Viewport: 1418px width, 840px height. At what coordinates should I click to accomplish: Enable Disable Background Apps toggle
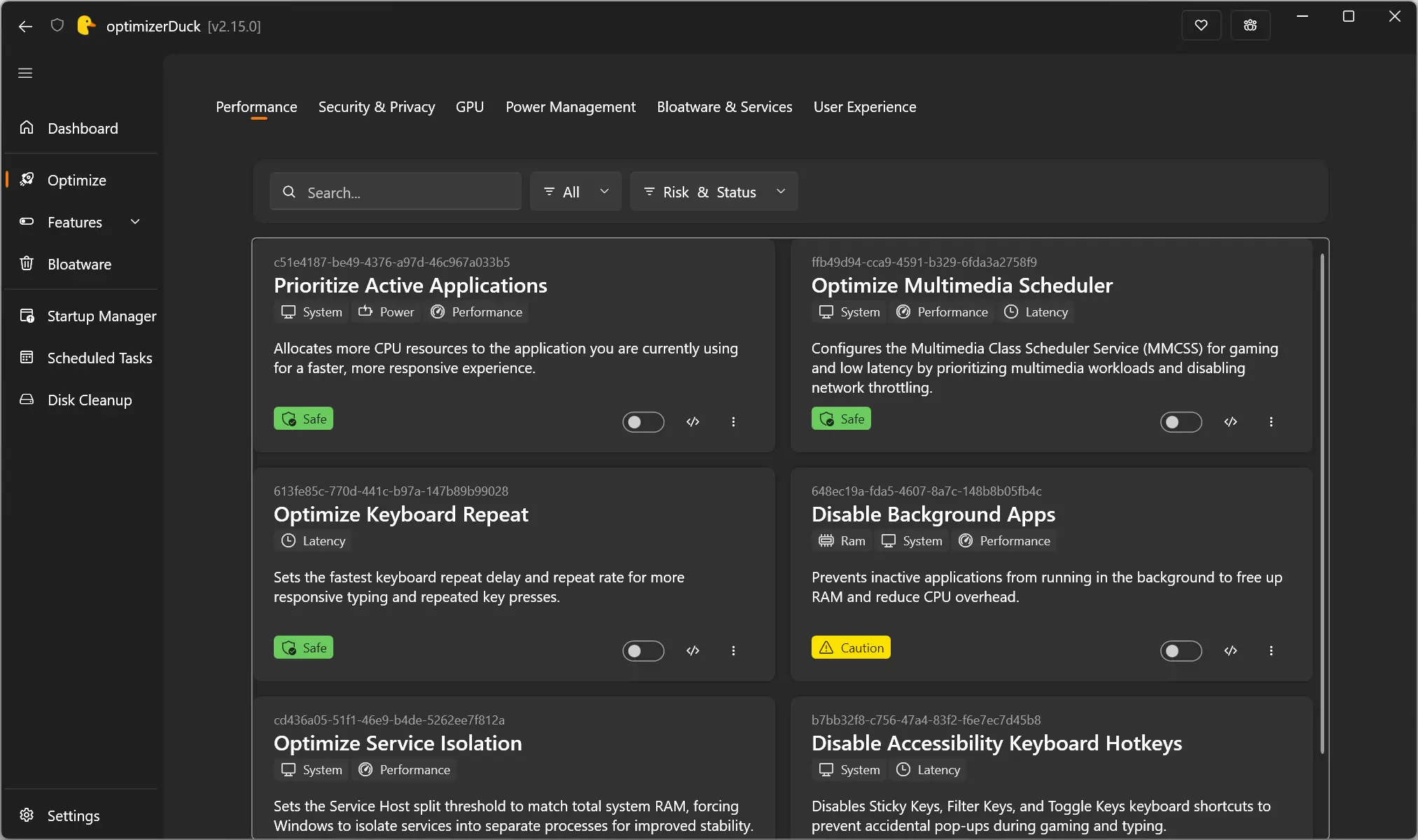click(x=1181, y=651)
